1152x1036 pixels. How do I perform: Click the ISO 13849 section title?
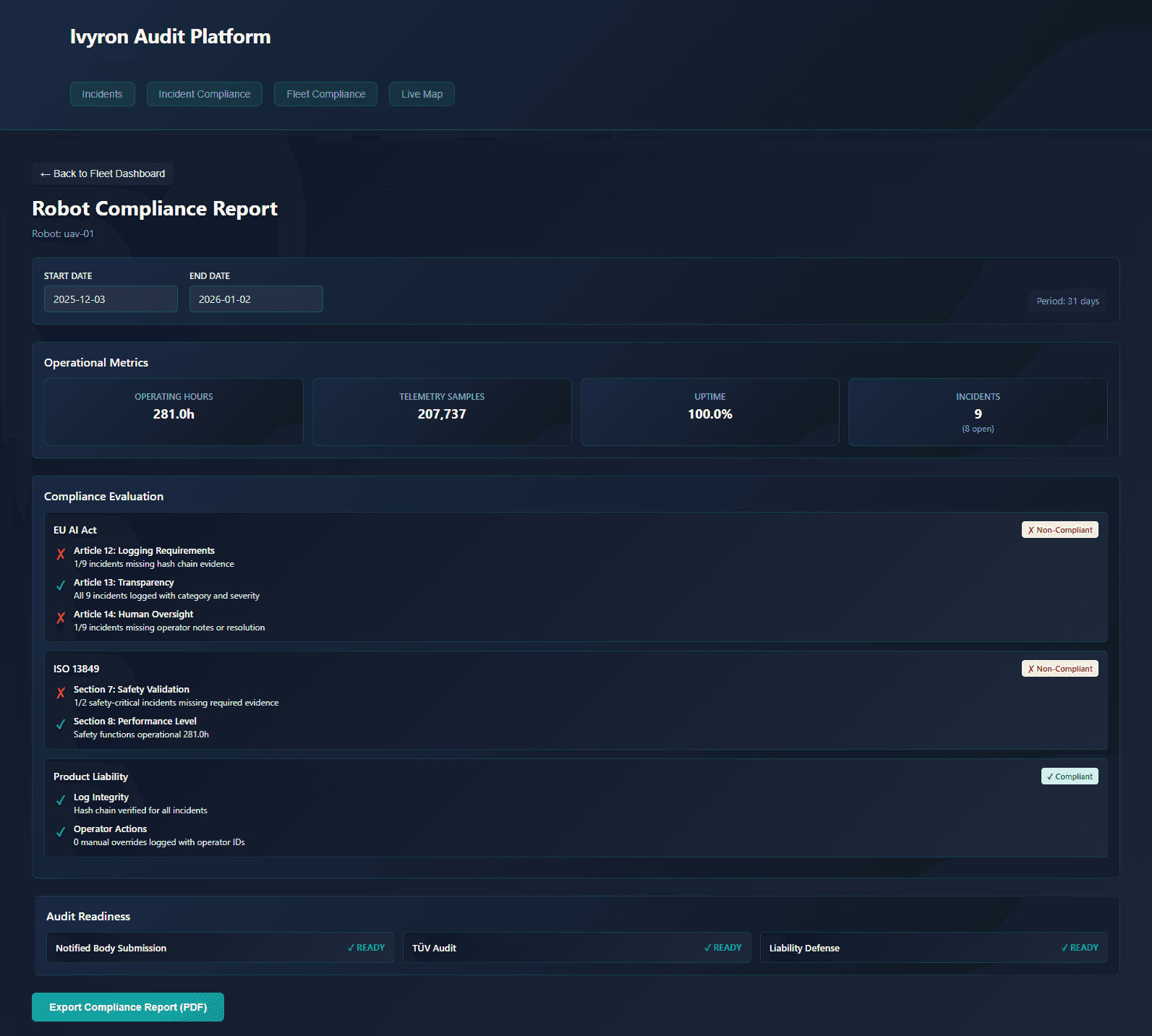tap(76, 669)
